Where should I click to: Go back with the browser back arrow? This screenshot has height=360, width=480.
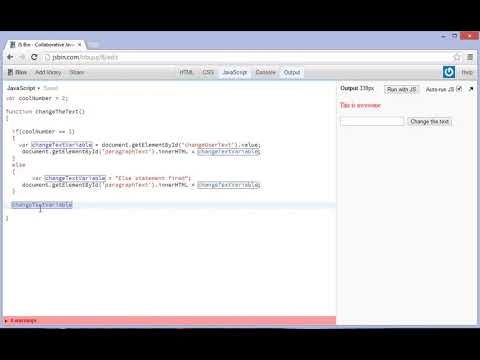click(x=10, y=57)
